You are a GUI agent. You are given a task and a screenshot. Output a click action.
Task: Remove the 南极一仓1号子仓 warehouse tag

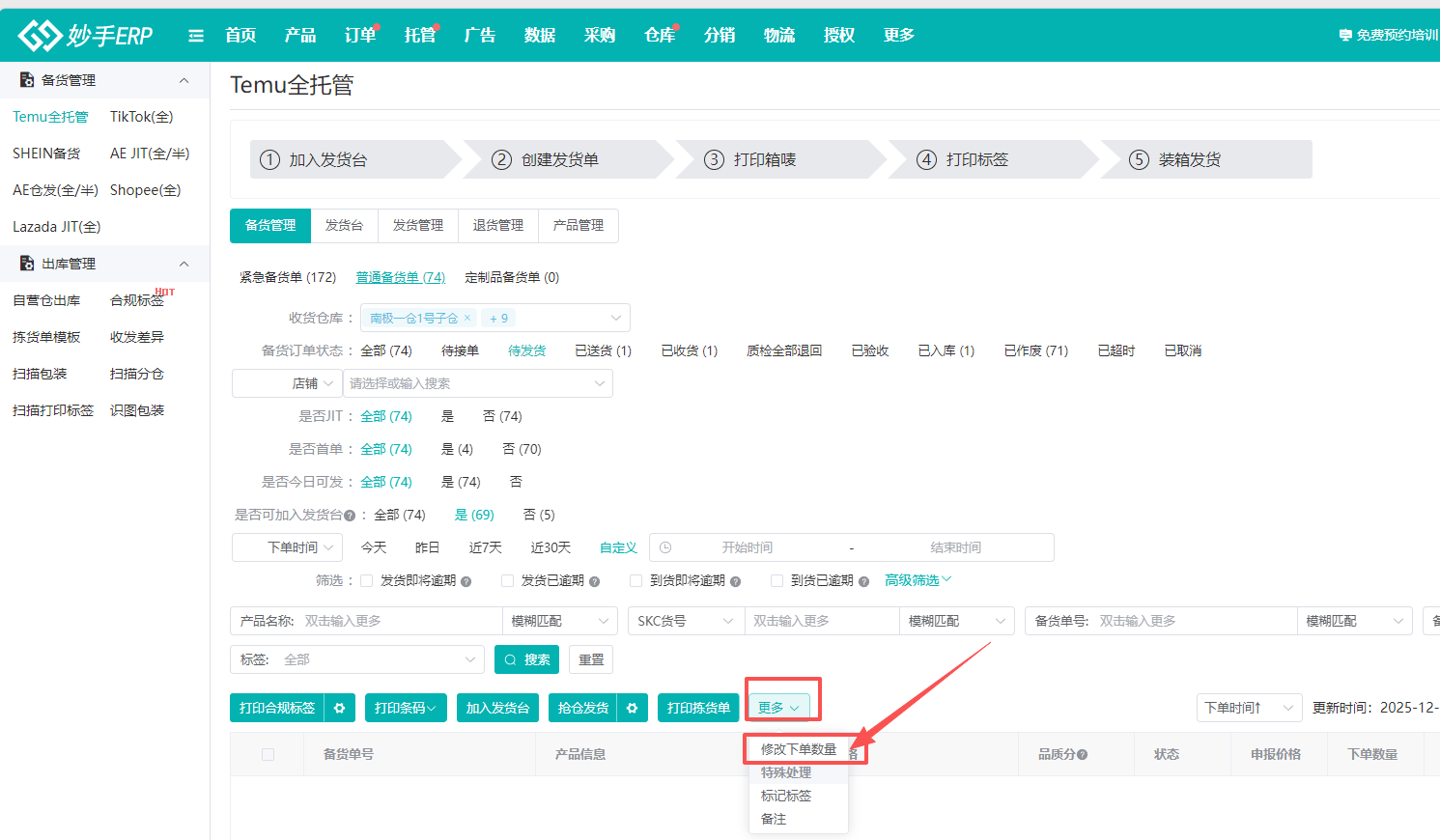[x=467, y=318]
